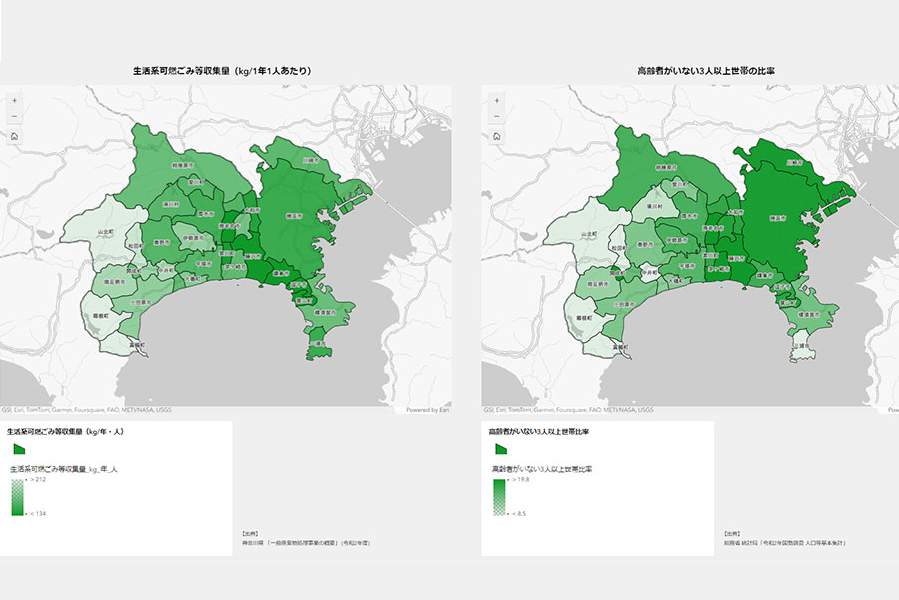Select 小田原市 on the right map

pyautogui.click(x=622, y=302)
